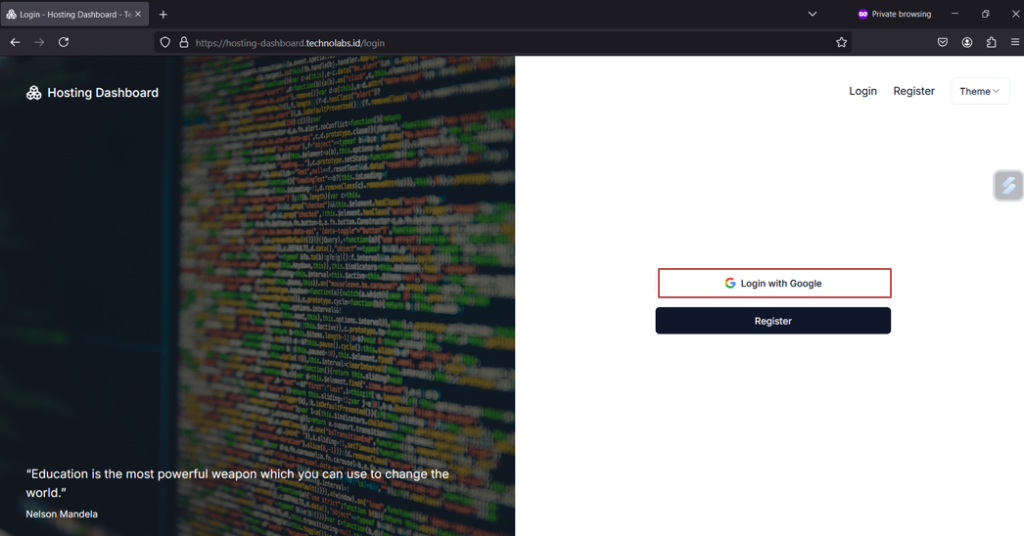
Task: Reload the current page
Action: [x=63, y=42]
